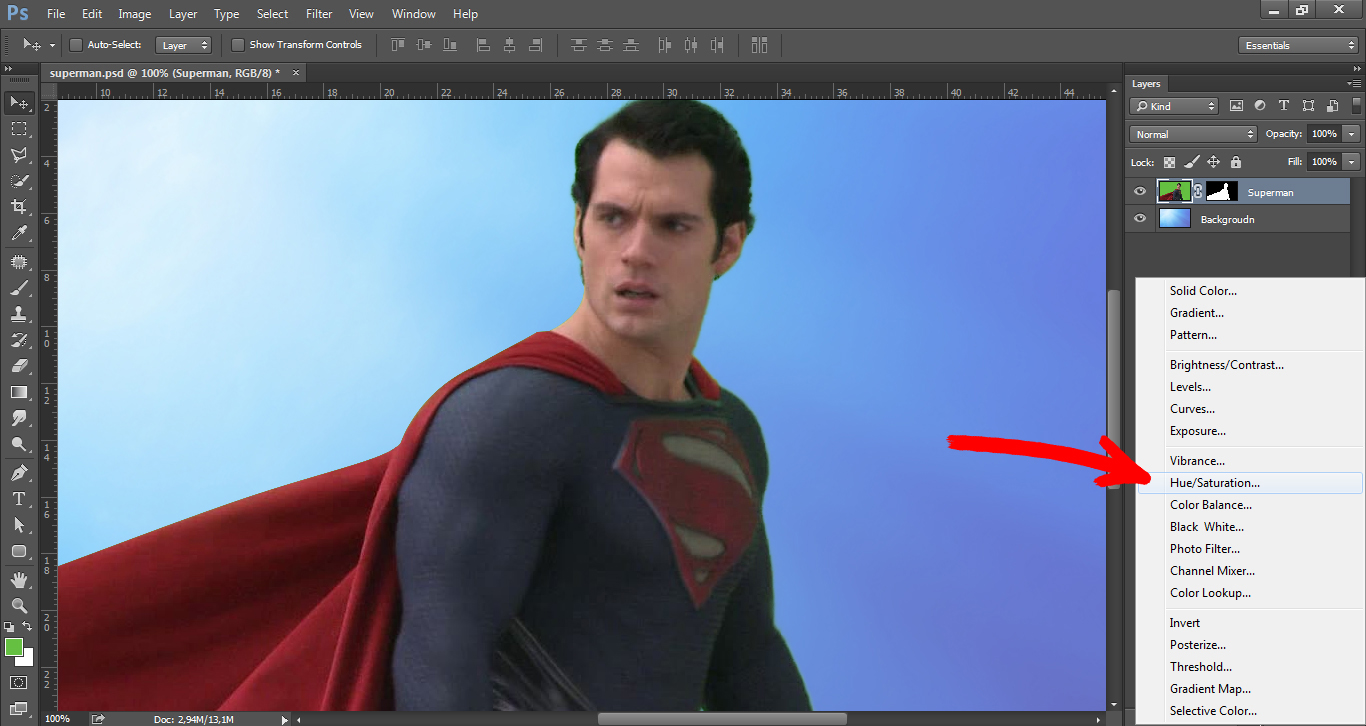The height and width of the screenshot is (726, 1366).
Task: Open the Auto-Select Layer dropdown
Action: point(184,45)
